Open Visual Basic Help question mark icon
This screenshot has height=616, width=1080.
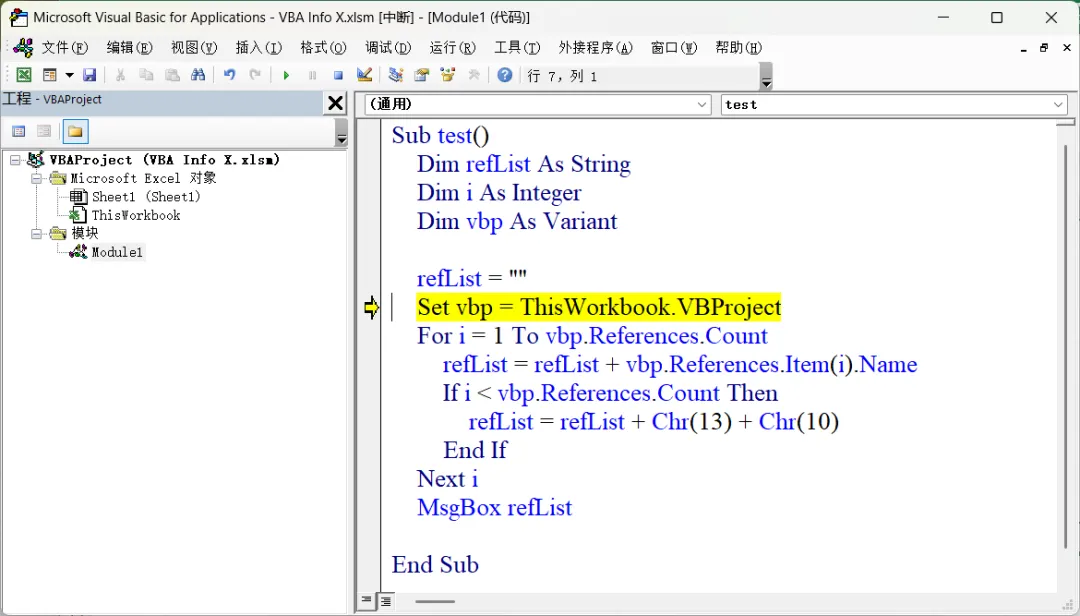pos(505,75)
